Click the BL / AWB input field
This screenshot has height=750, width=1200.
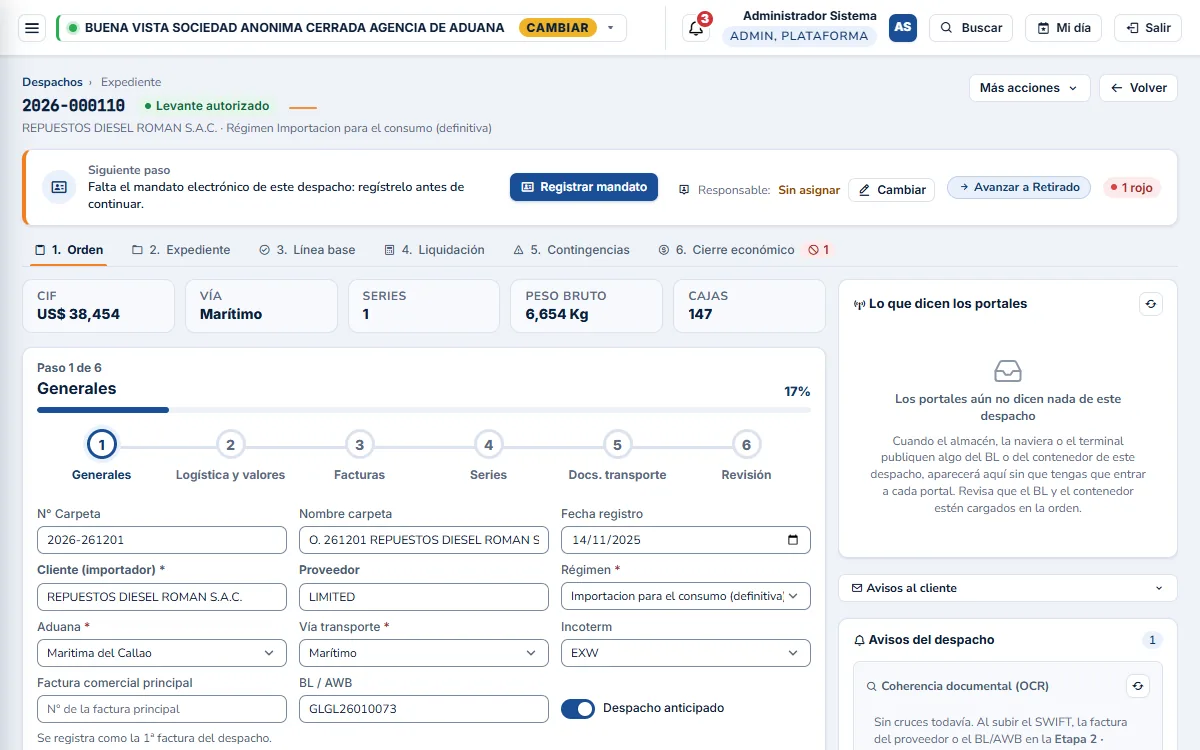tap(424, 709)
